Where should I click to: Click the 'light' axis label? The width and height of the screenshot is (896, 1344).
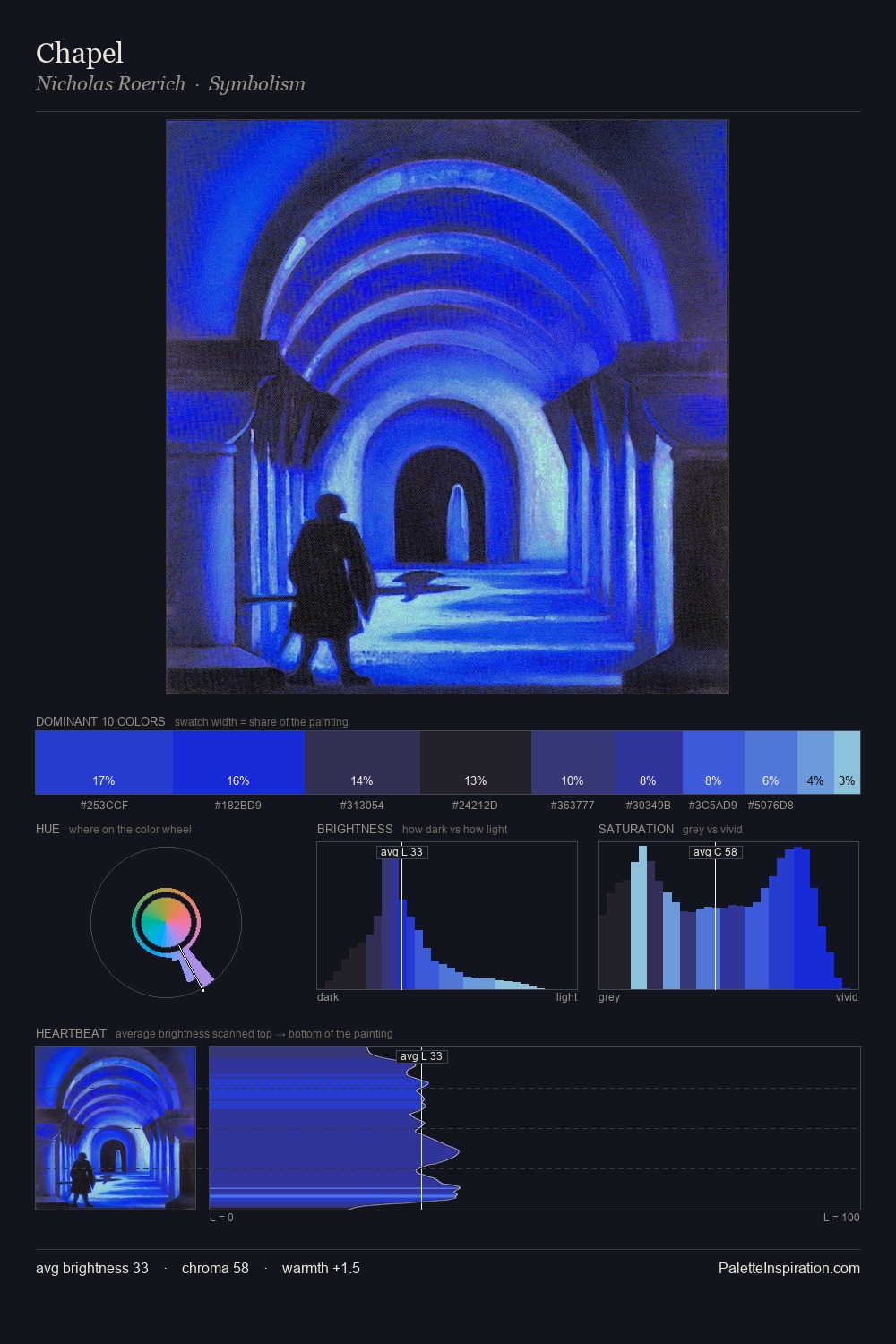[x=566, y=997]
